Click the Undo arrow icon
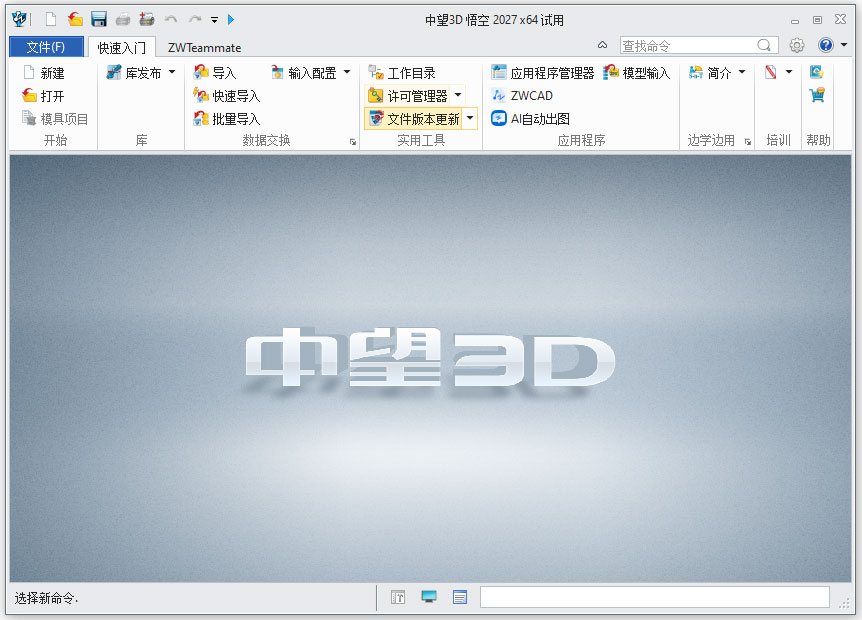 click(x=171, y=20)
